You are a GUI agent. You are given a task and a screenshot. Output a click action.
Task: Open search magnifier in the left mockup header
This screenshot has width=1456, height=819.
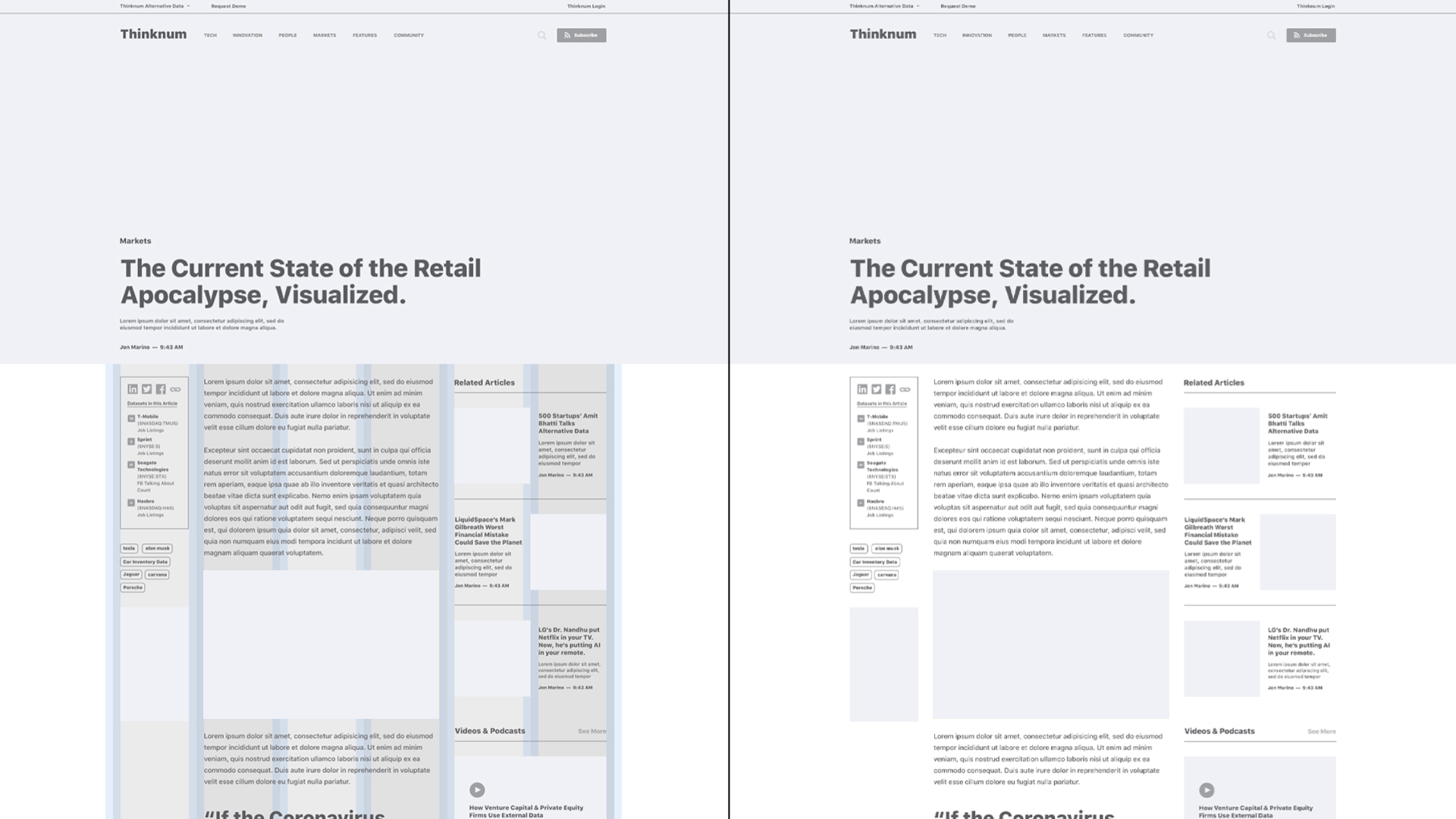(x=541, y=35)
